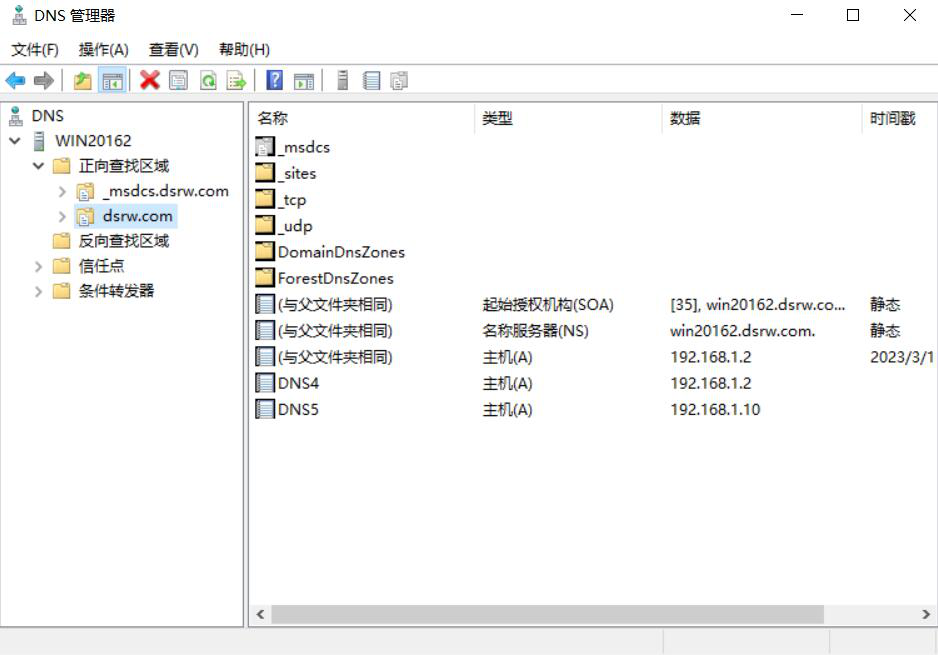Collapse the 正向查找区域 node
This screenshot has width=938, height=655.
click(x=38, y=166)
